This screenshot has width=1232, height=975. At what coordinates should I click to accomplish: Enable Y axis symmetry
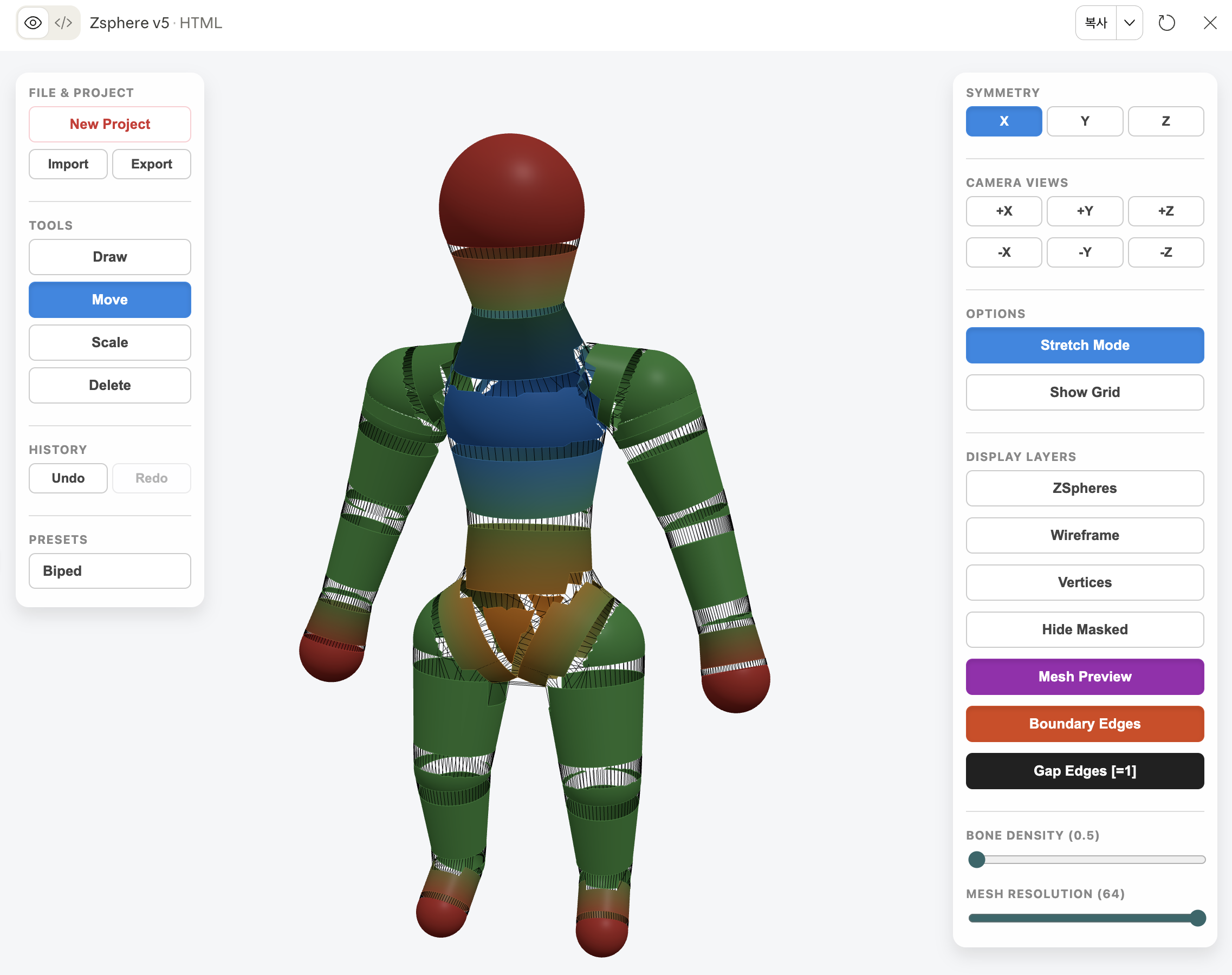tap(1084, 121)
